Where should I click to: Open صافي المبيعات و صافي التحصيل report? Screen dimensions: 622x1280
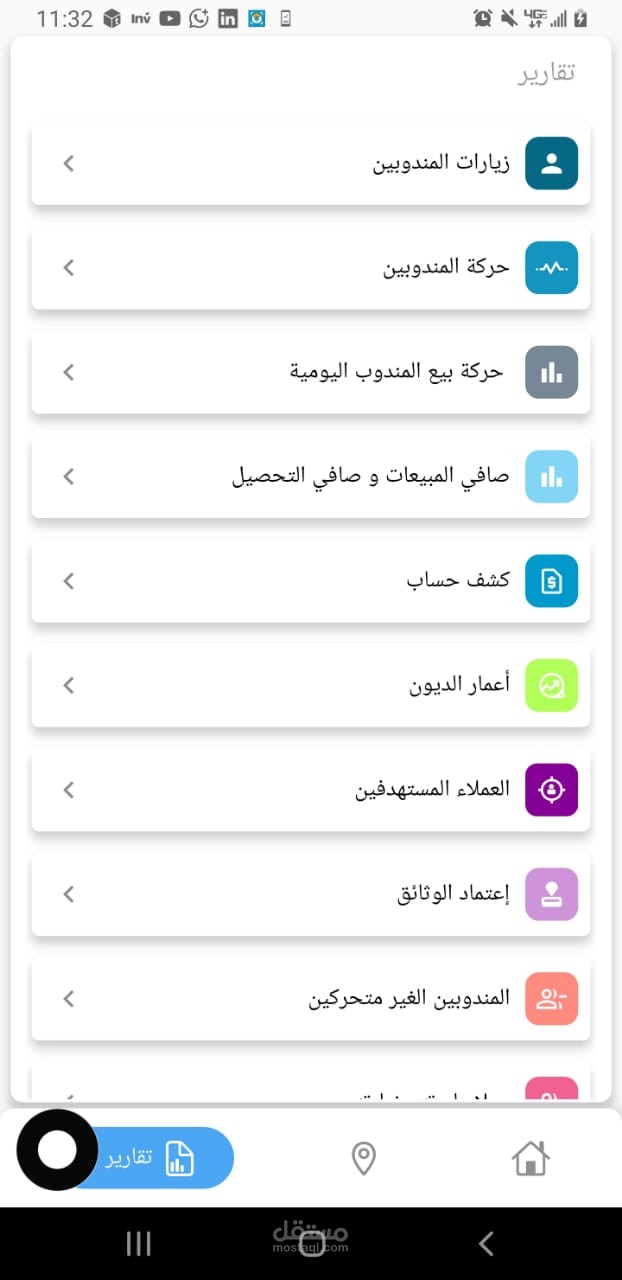coord(370,477)
